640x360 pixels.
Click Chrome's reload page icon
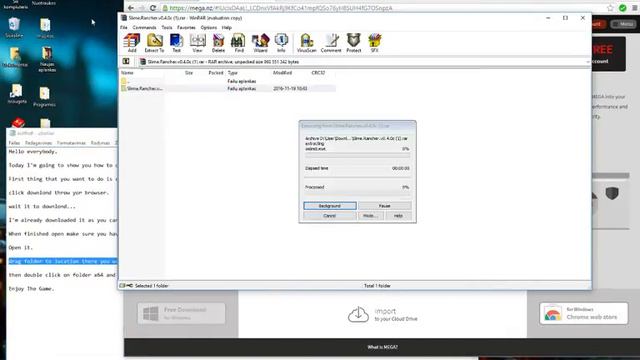(153, 8)
